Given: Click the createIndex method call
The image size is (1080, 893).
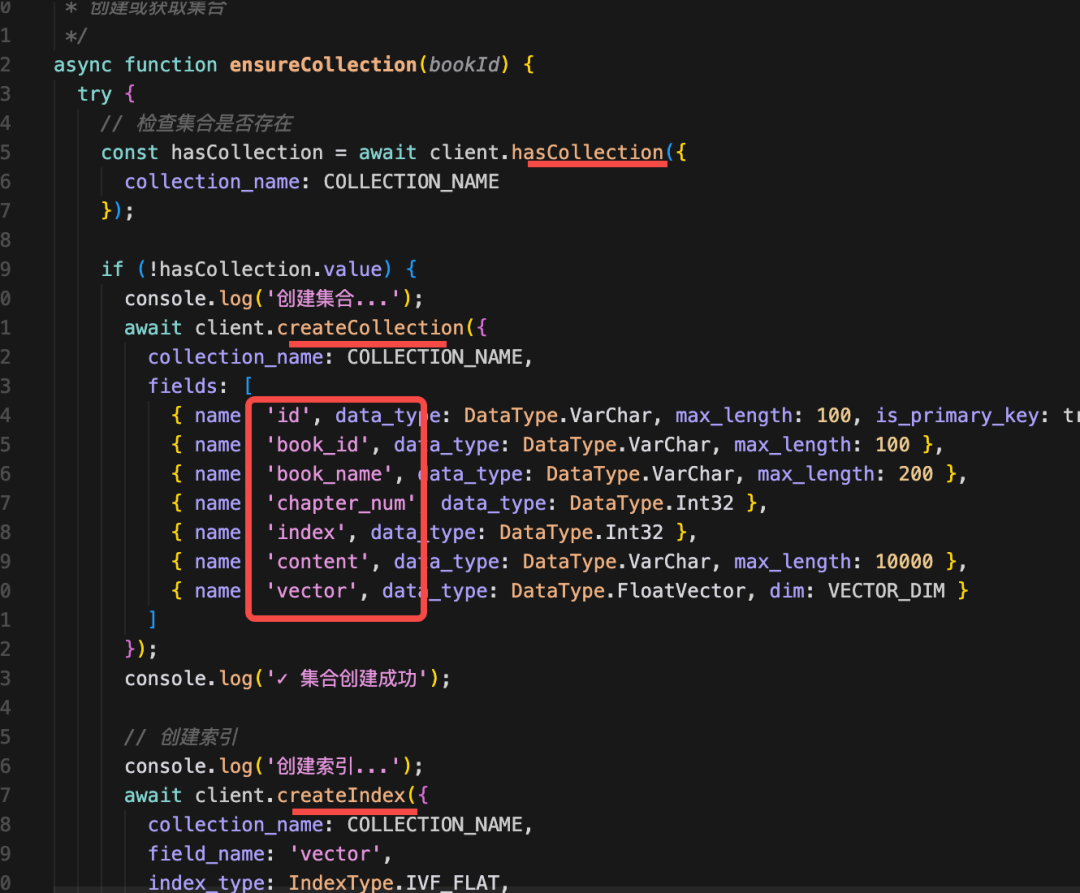Looking at the screenshot, I should click(342, 795).
